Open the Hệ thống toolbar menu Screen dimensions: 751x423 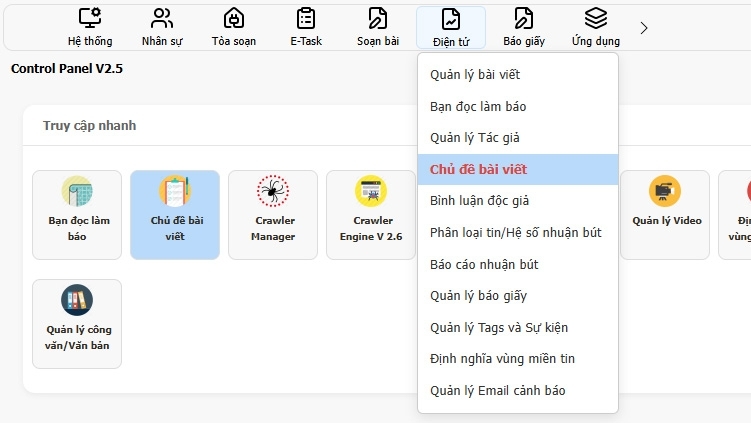(x=90, y=28)
